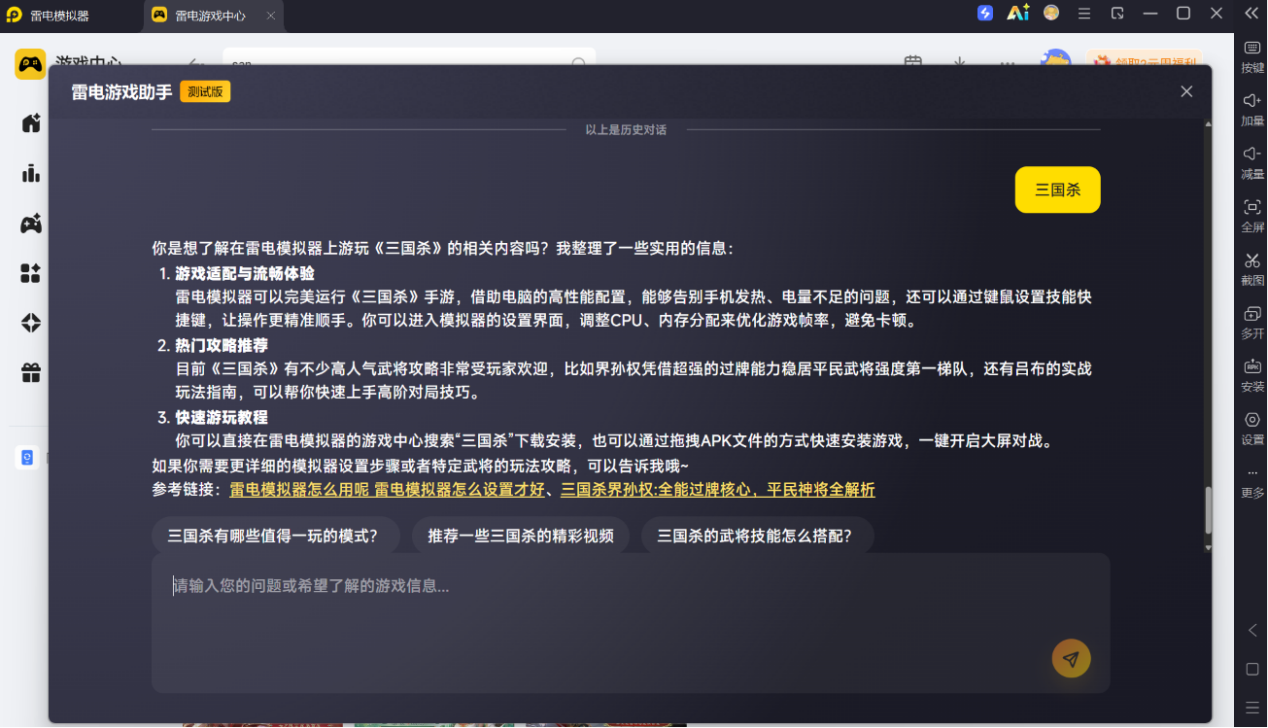Click the popout window icon in title bar
Screen dimensions: 1268x728
[1117, 14]
